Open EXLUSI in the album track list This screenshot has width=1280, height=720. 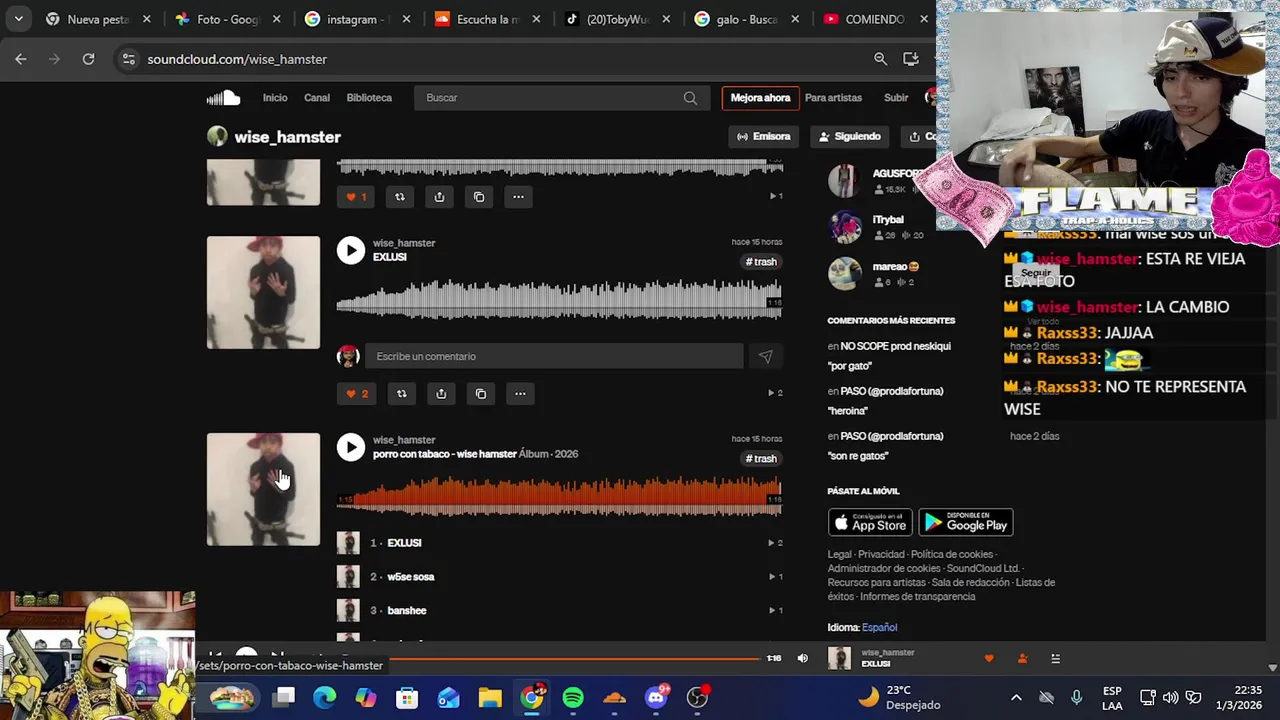(x=404, y=543)
